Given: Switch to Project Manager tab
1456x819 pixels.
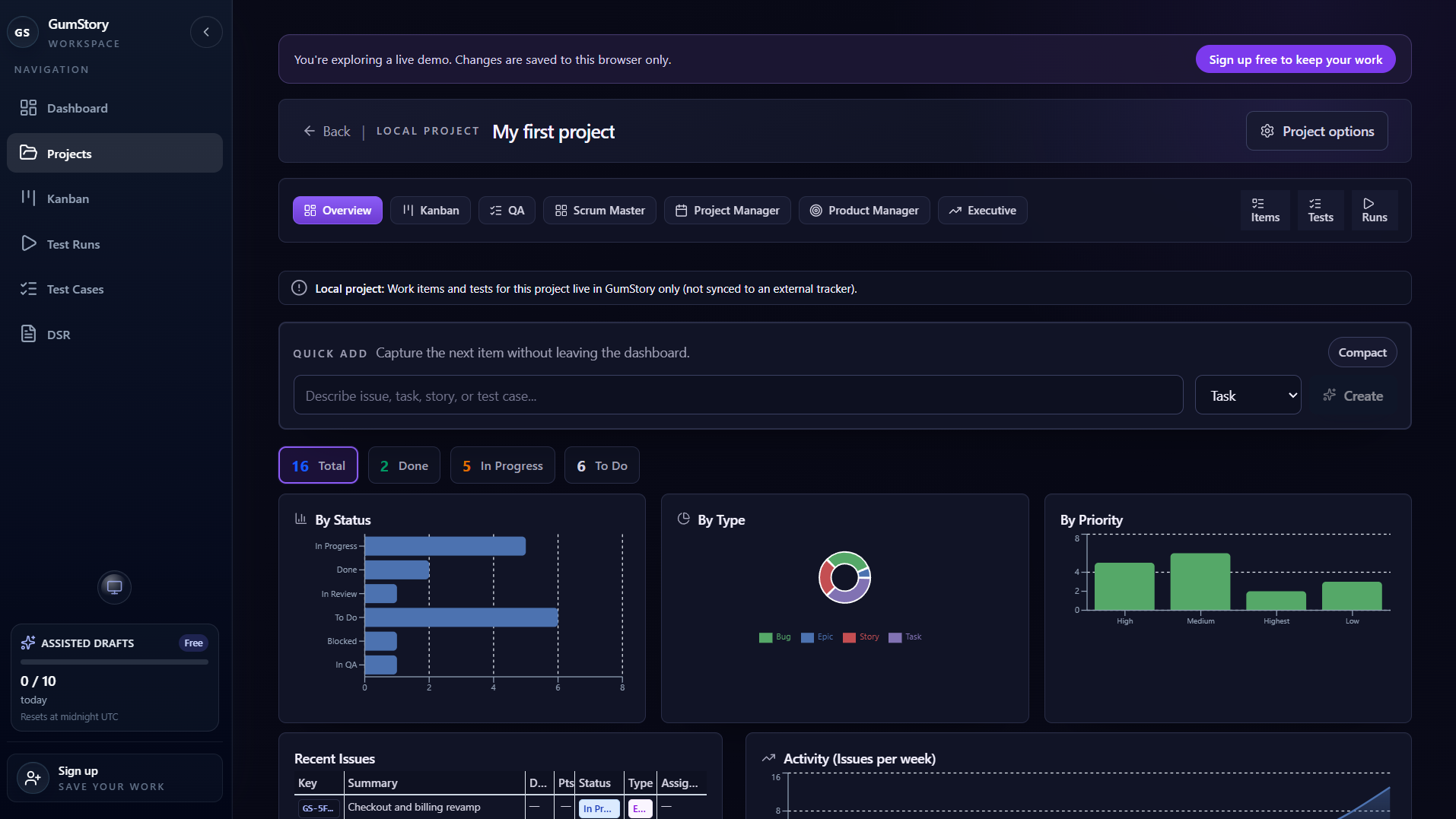Looking at the screenshot, I should tap(727, 211).
